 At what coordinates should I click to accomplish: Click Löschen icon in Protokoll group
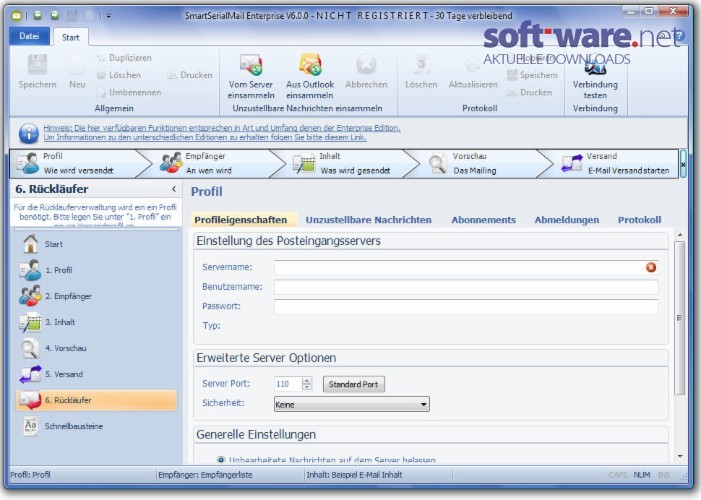click(x=421, y=65)
